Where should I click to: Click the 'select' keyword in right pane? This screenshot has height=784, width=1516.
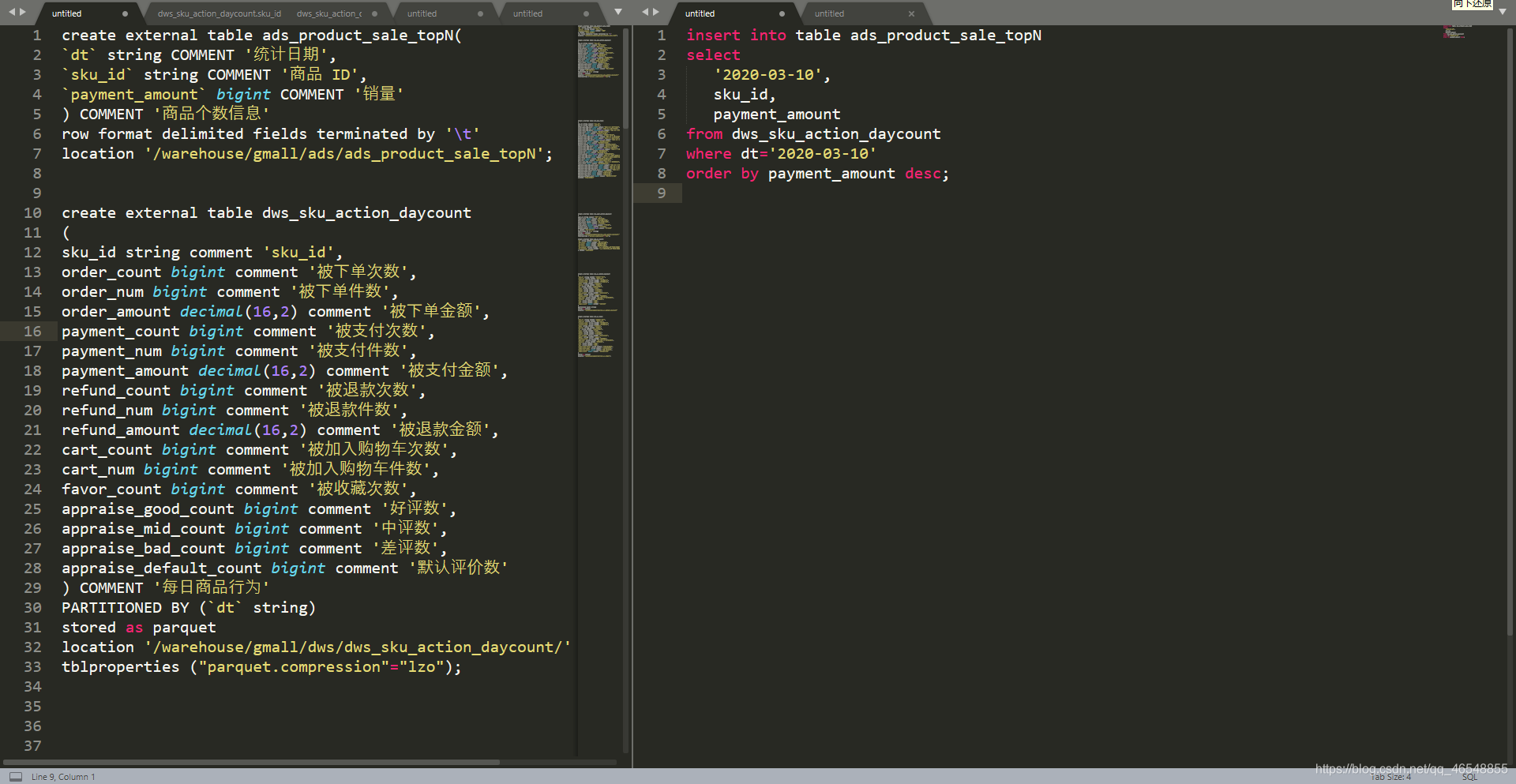pyautogui.click(x=713, y=55)
